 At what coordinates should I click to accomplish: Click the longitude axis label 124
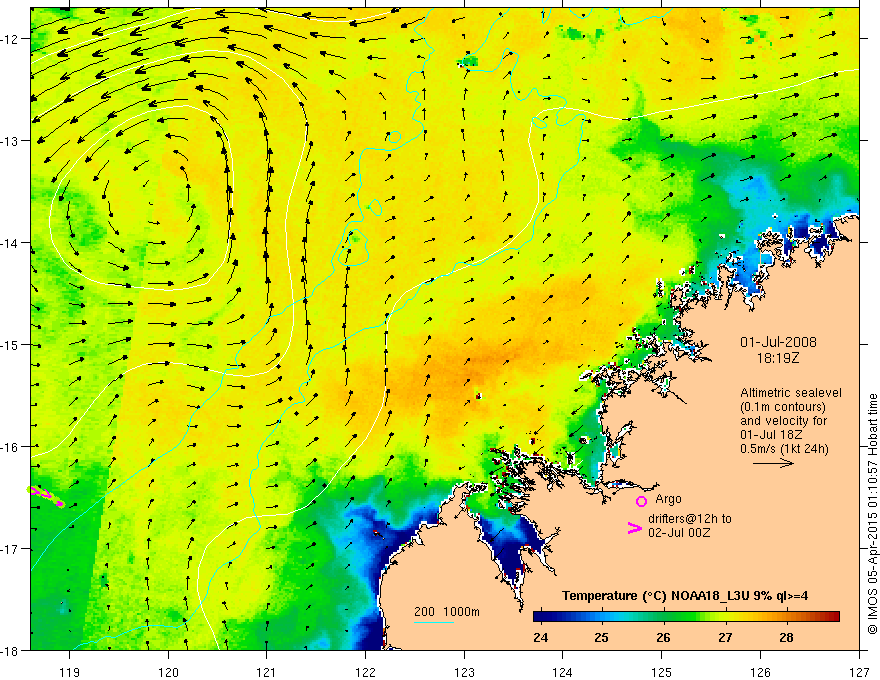(x=563, y=672)
